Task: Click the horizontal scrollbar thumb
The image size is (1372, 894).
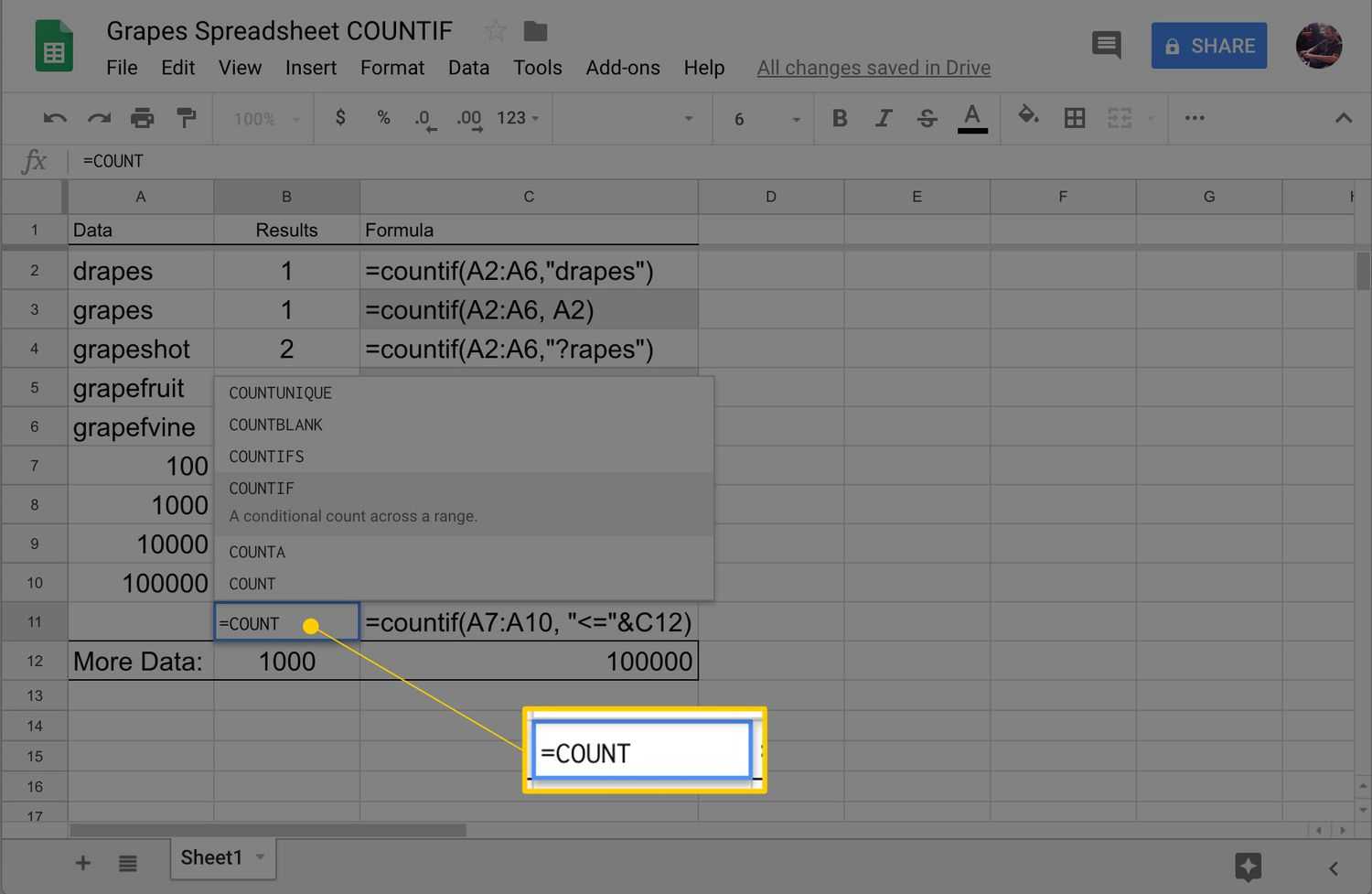Action: click(268, 830)
